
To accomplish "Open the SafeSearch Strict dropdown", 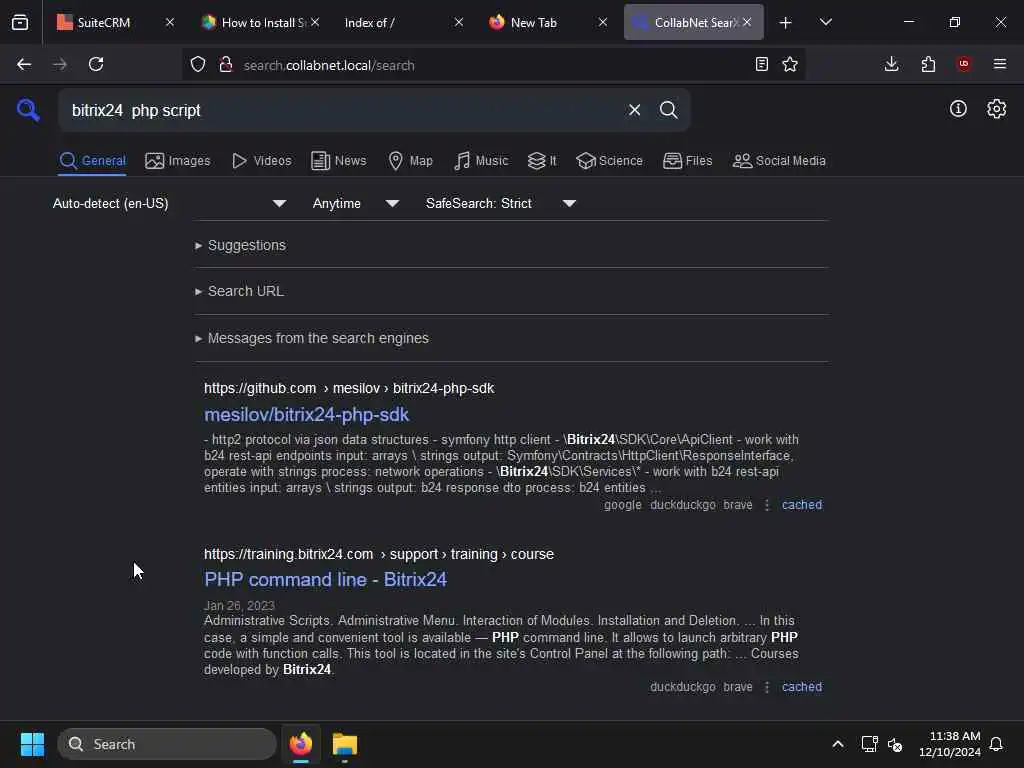I will point(501,203).
